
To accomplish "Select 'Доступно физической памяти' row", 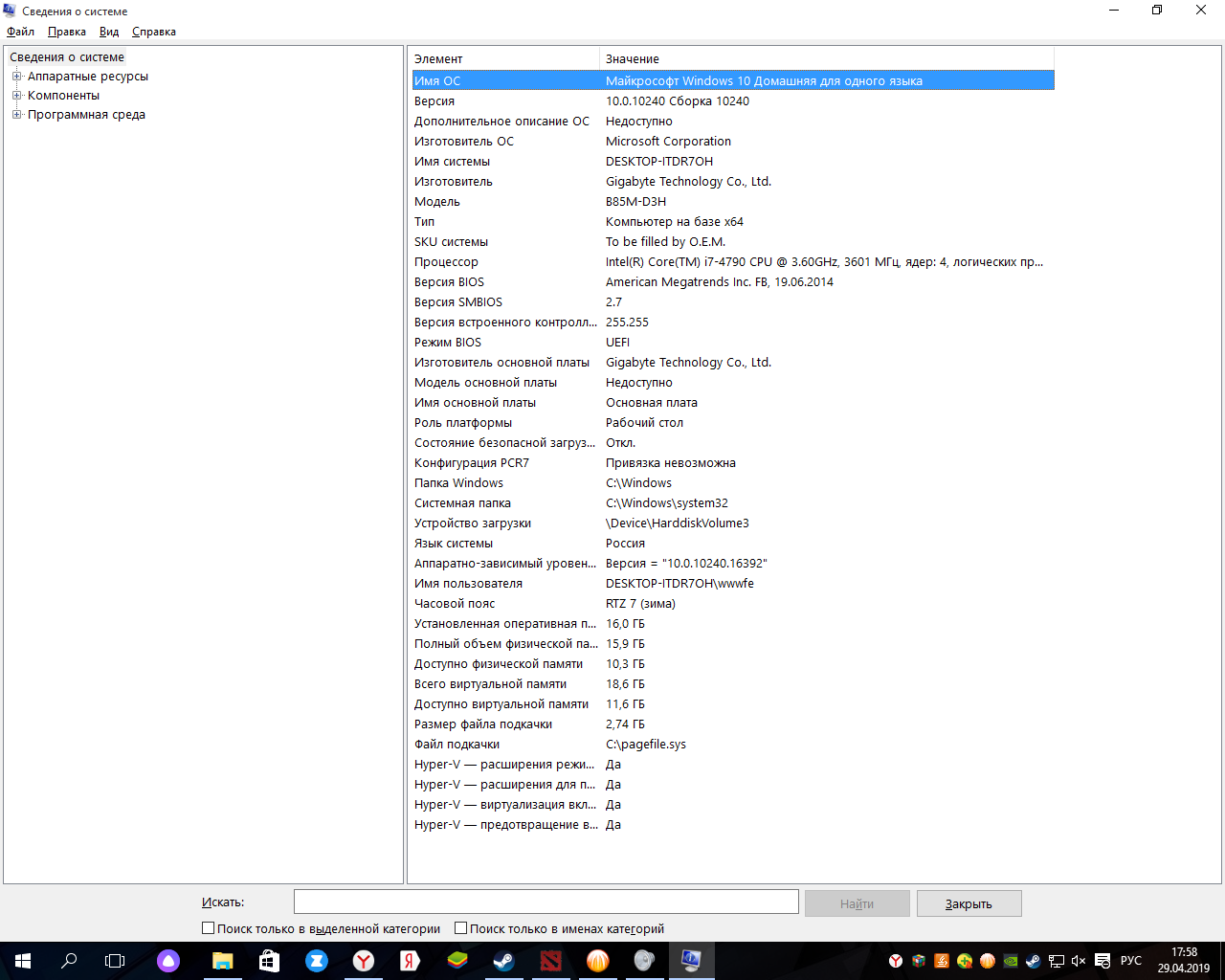I will tap(733, 663).
